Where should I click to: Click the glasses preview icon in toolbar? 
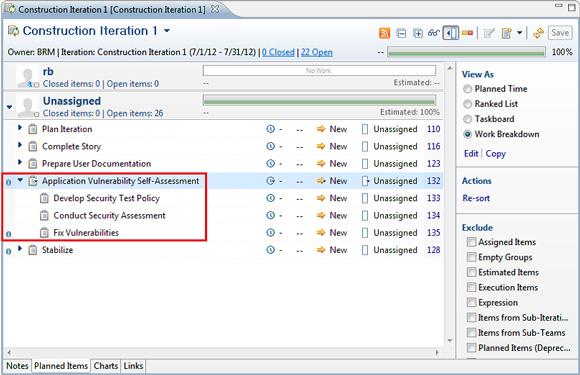point(434,33)
